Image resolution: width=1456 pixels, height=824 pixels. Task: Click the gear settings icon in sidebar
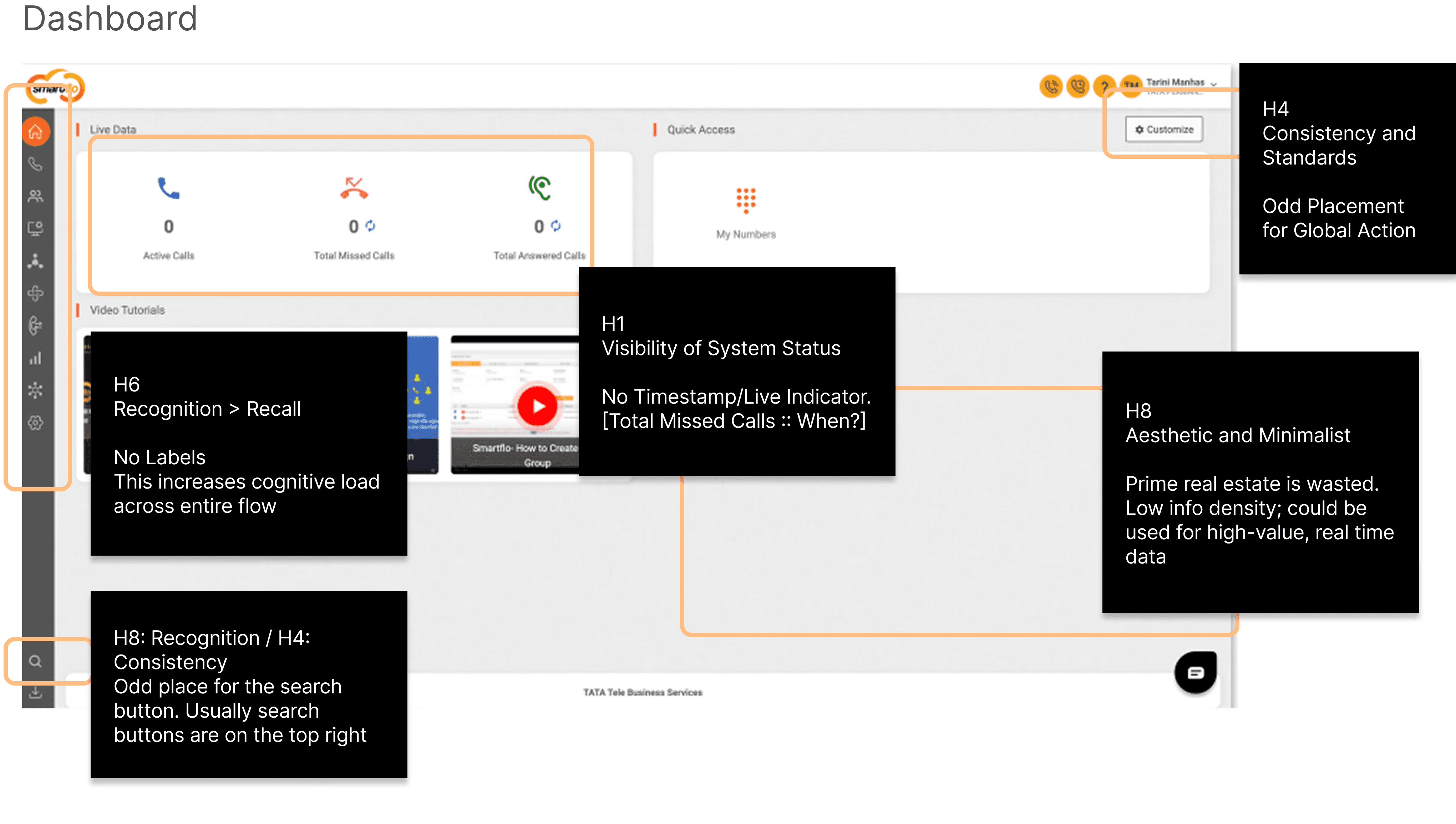[x=36, y=423]
